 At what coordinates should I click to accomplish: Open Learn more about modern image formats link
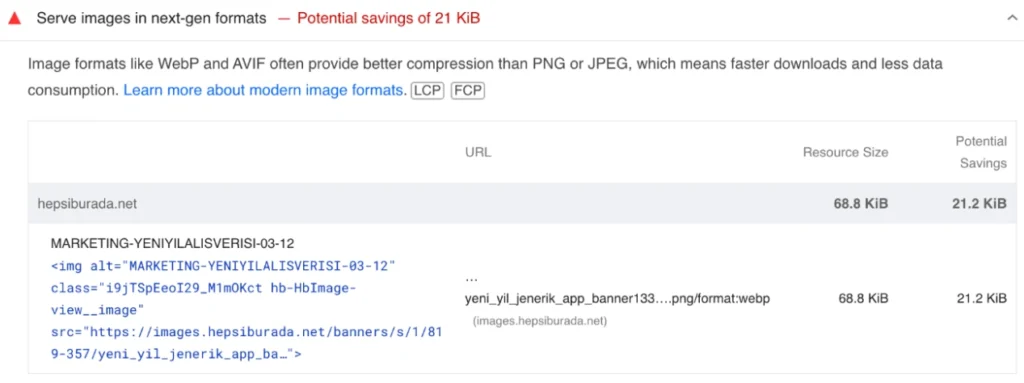(x=264, y=90)
